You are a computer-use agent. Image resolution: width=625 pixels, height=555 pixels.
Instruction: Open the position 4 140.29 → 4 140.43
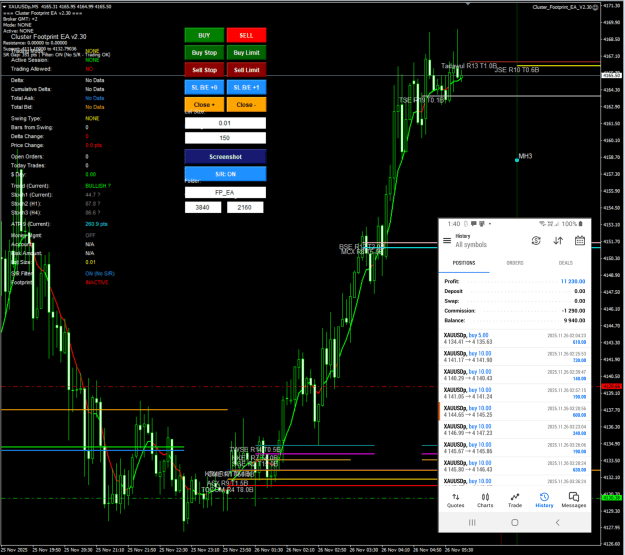(515, 375)
